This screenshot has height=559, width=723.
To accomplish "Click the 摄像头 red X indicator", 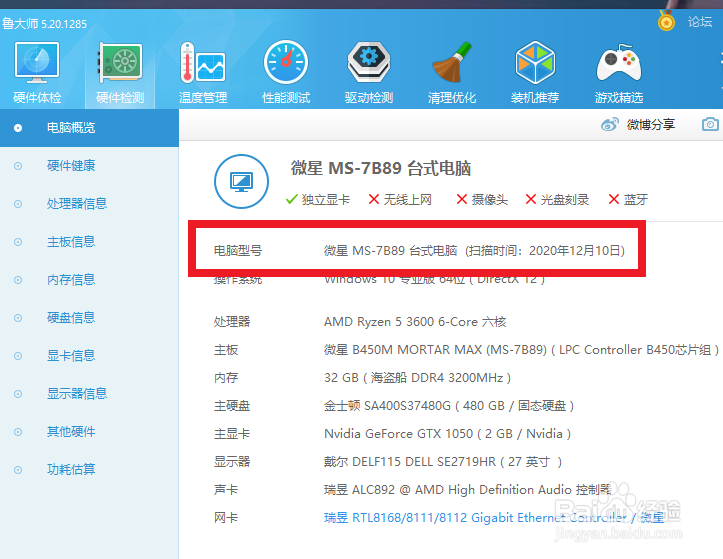I will coord(482,199).
